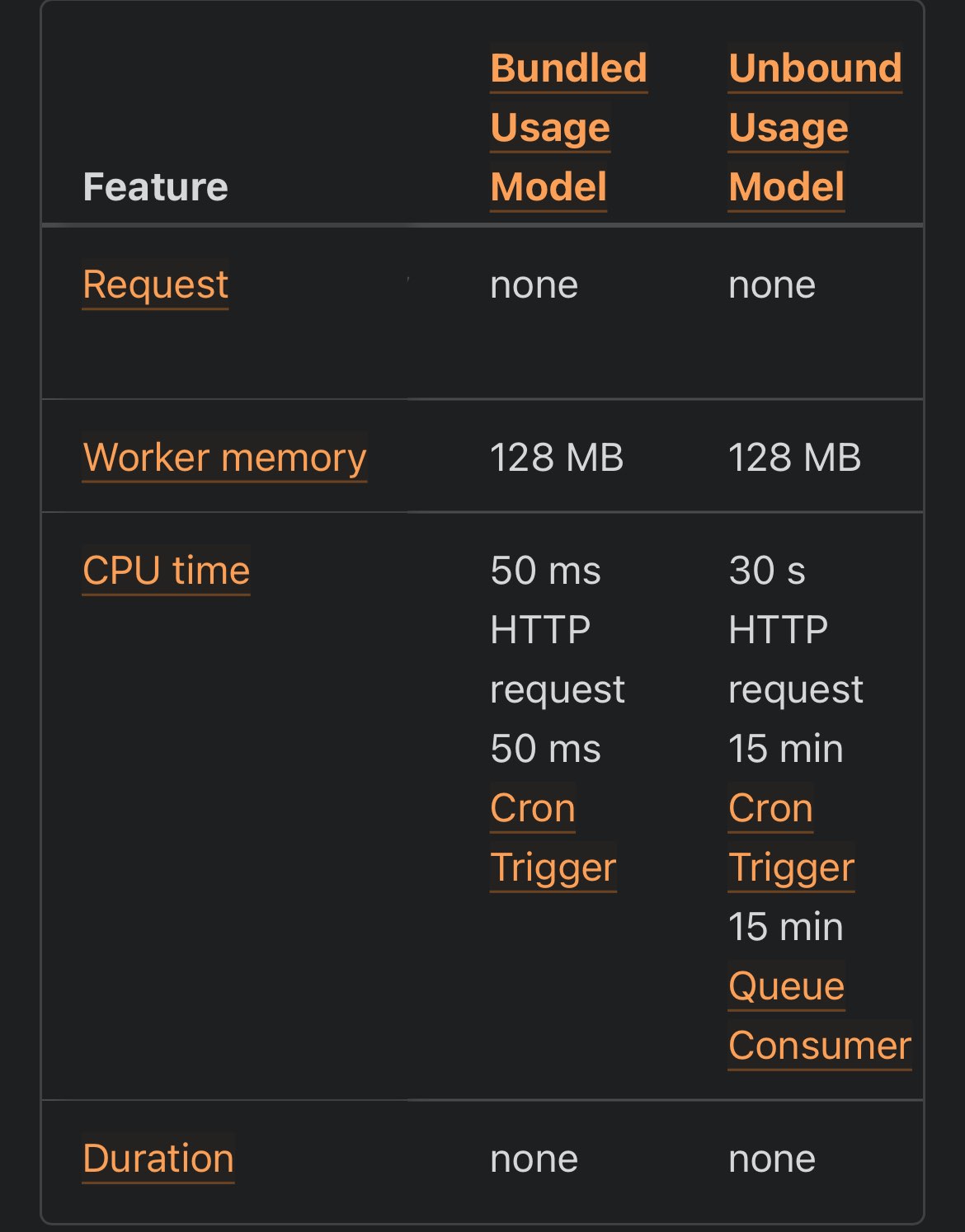
Task: Select Bundled "none" value in Duration row
Action: (x=534, y=1159)
